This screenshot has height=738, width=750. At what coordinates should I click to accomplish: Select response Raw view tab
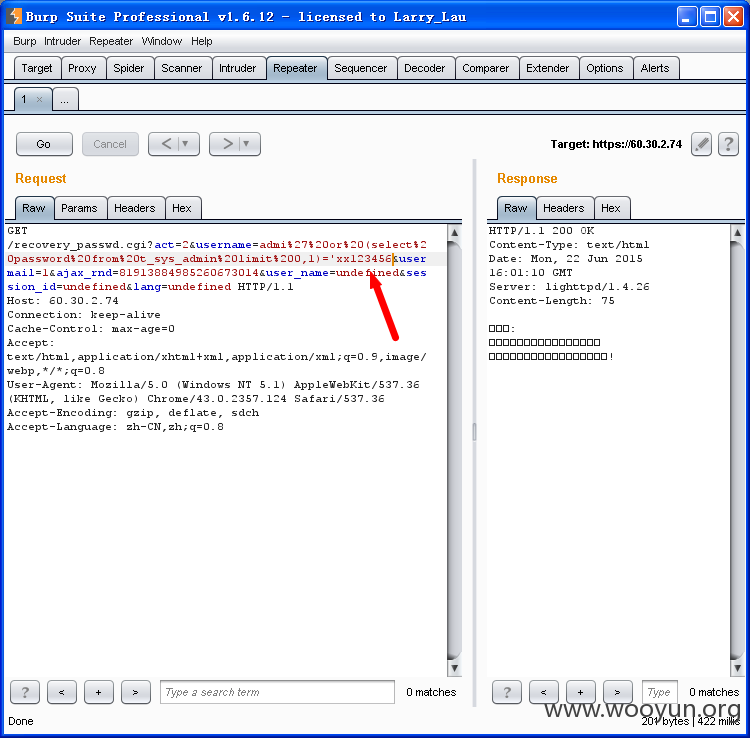click(x=516, y=208)
